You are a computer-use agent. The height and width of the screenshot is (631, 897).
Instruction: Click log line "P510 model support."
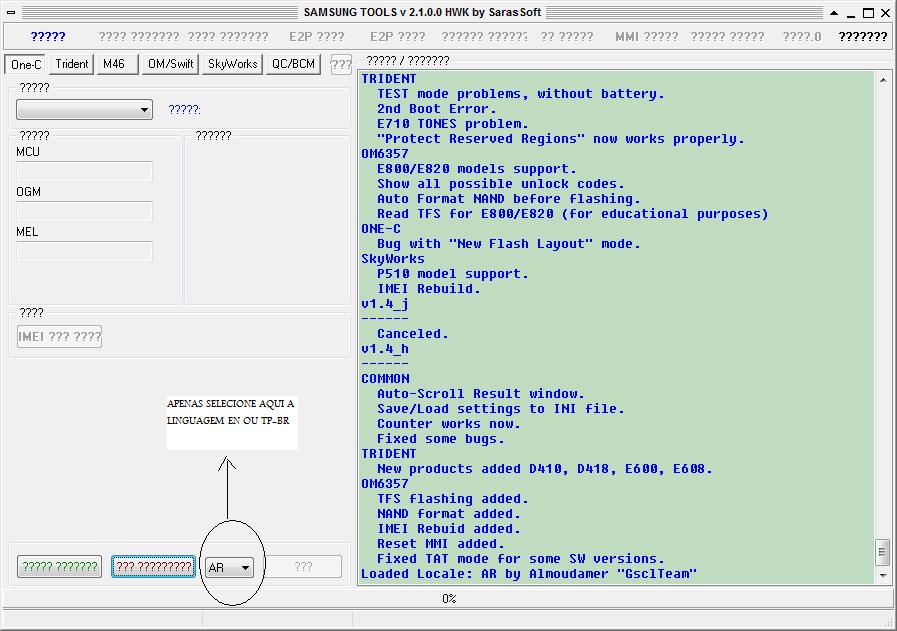click(x=453, y=273)
